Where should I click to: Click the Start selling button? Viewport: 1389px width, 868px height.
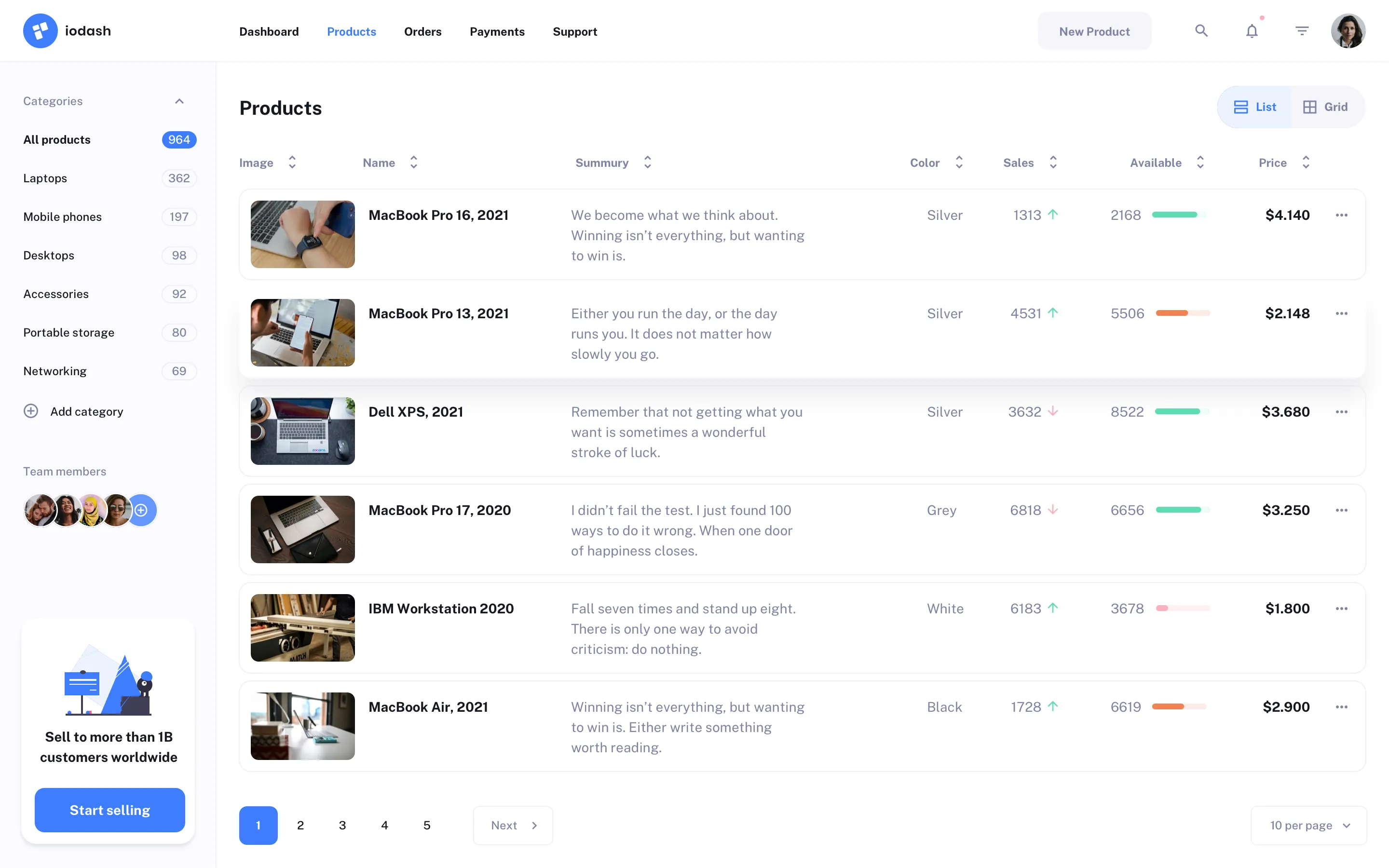pyautogui.click(x=109, y=810)
